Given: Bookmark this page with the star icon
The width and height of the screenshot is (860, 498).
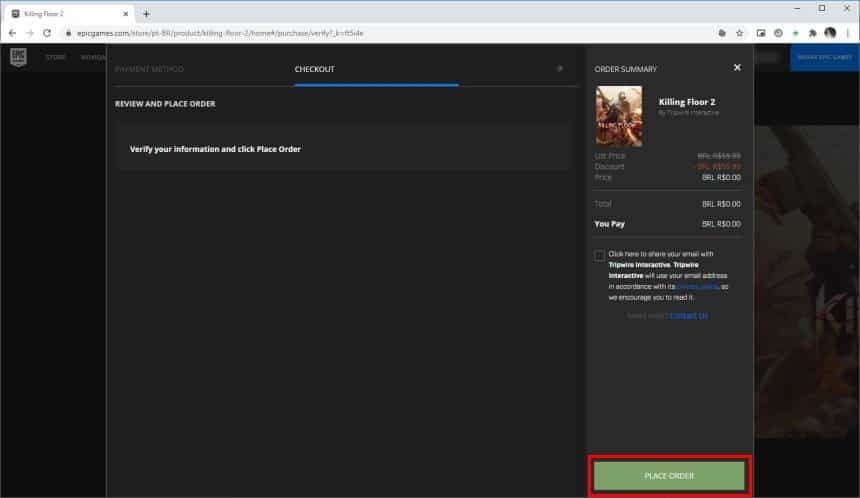Looking at the screenshot, I should point(739,33).
